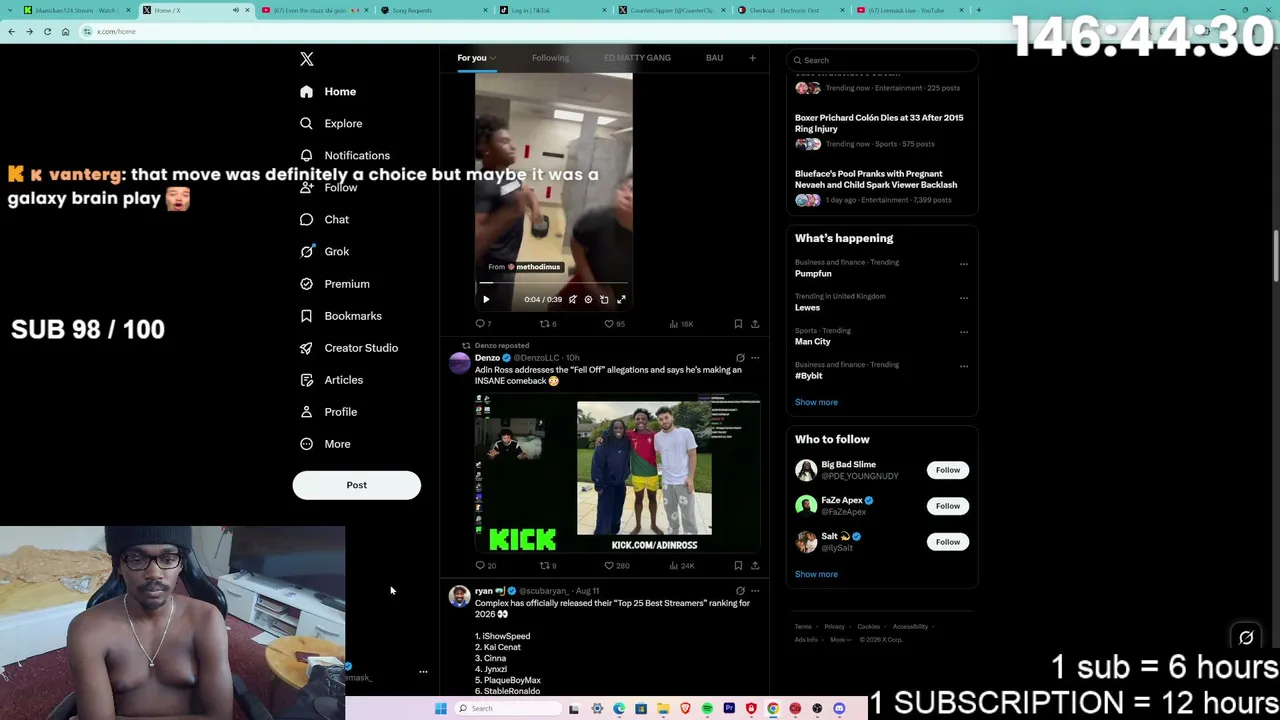
Task: Switch to the BAU tab
Action: pyautogui.click(x=714, y=58)
